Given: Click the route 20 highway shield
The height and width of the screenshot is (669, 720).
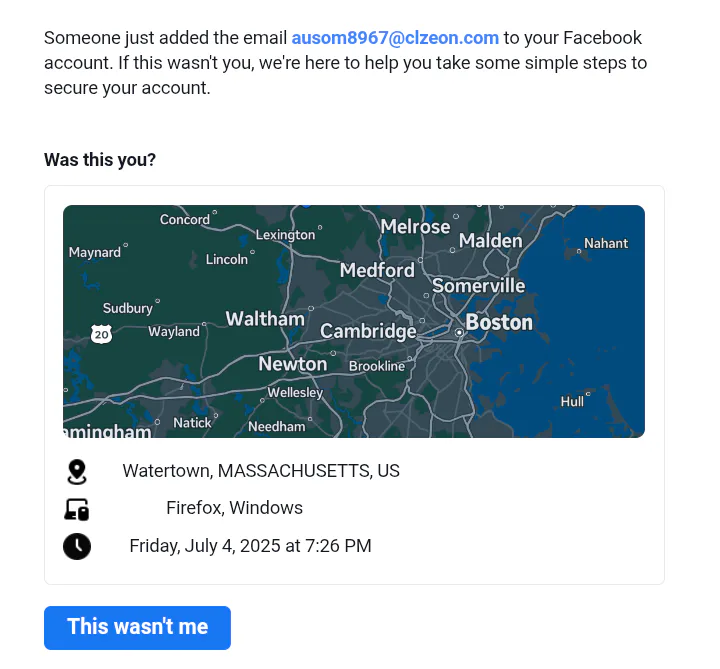Looking at the screenshot, I should click(x=101, y=334).
